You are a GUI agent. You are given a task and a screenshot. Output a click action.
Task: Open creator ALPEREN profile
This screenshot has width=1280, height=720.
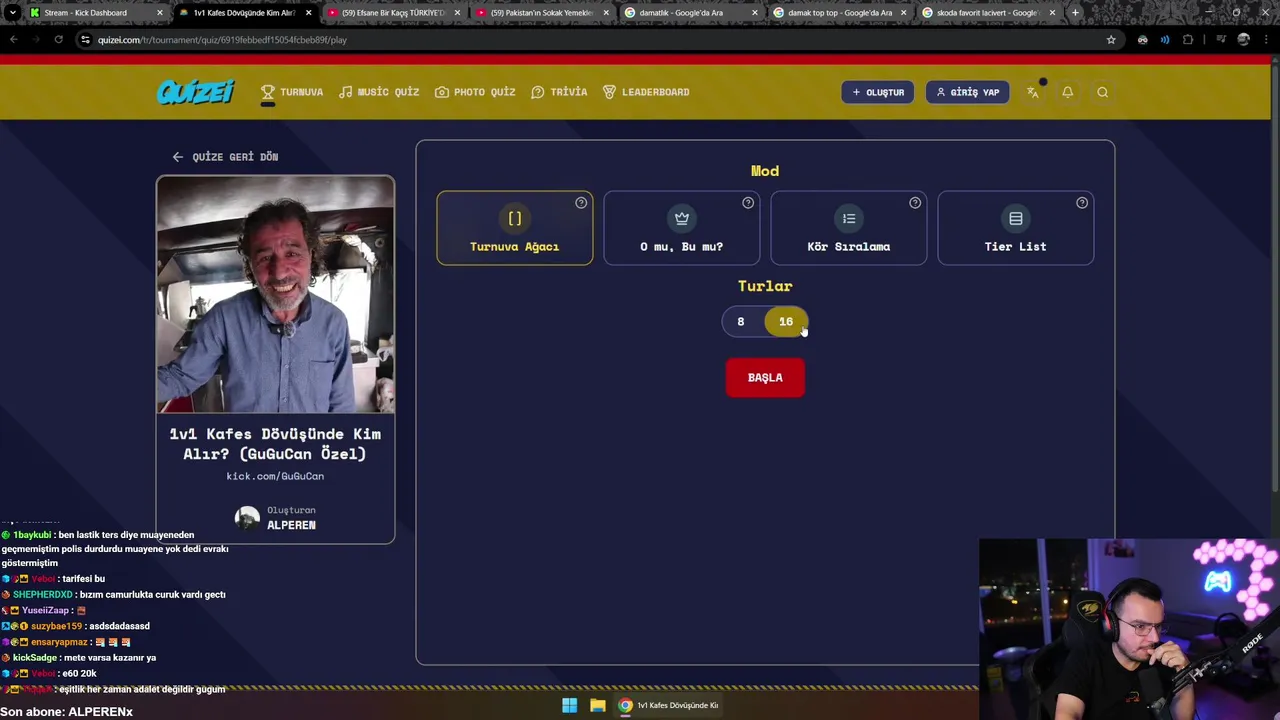pos(291,525)
